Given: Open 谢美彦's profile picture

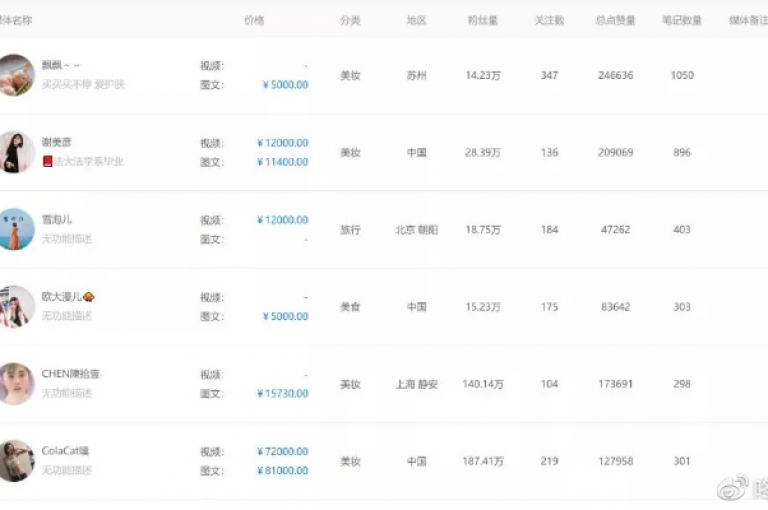Looking at the screenshot, I should pyautogui.click(x=16, y=152).
